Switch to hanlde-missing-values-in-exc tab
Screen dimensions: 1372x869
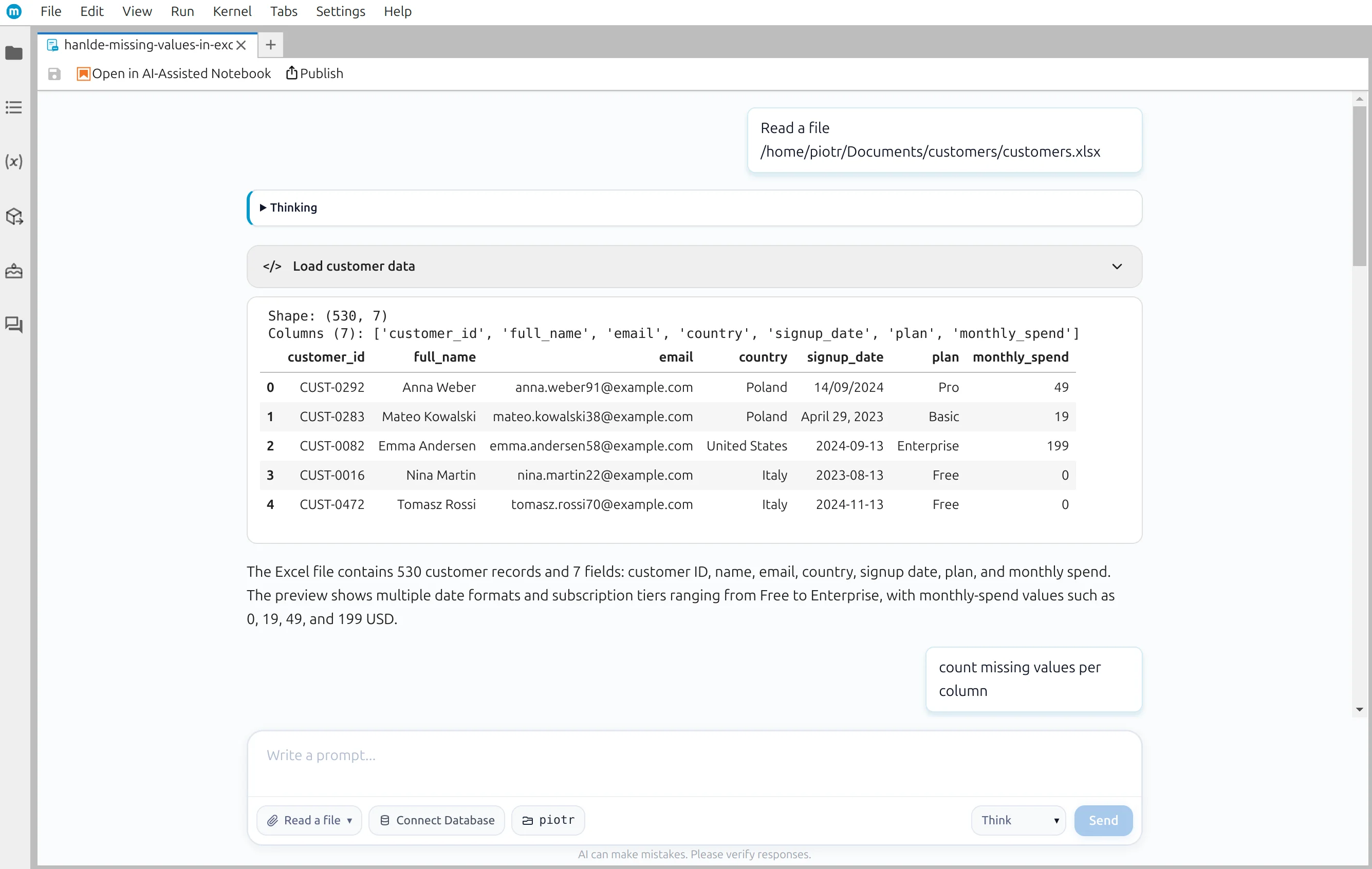click(147, 45)
